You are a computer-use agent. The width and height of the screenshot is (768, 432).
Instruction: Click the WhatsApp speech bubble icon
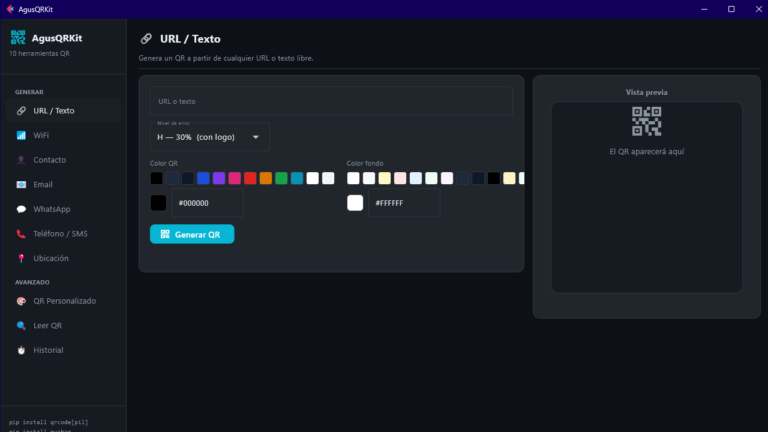(x=21, y=209)
